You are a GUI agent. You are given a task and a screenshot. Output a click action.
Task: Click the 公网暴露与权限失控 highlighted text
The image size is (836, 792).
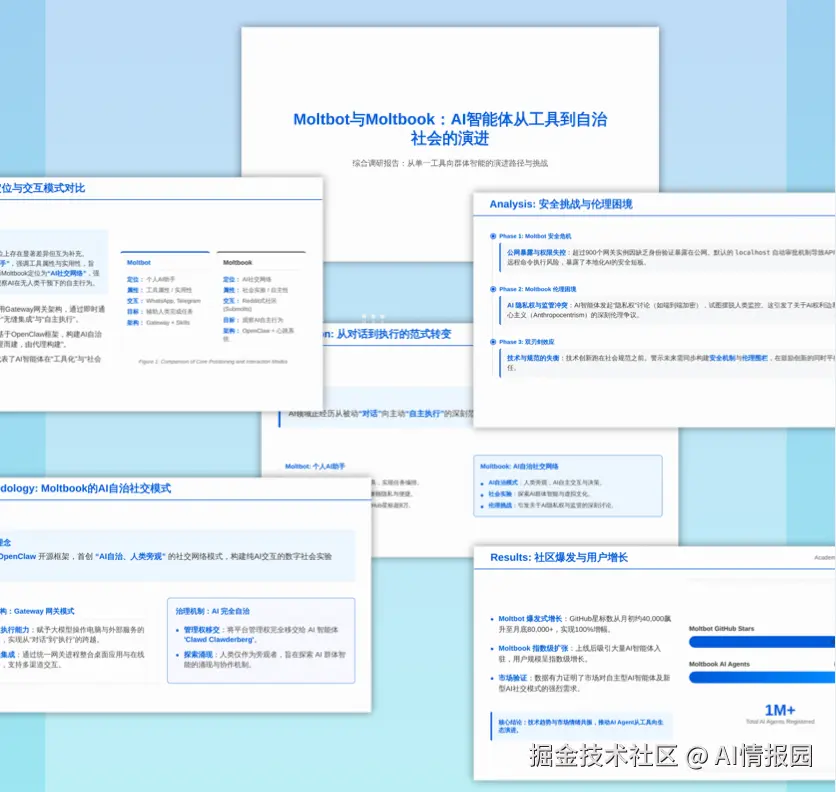click(x=536, y=252)
